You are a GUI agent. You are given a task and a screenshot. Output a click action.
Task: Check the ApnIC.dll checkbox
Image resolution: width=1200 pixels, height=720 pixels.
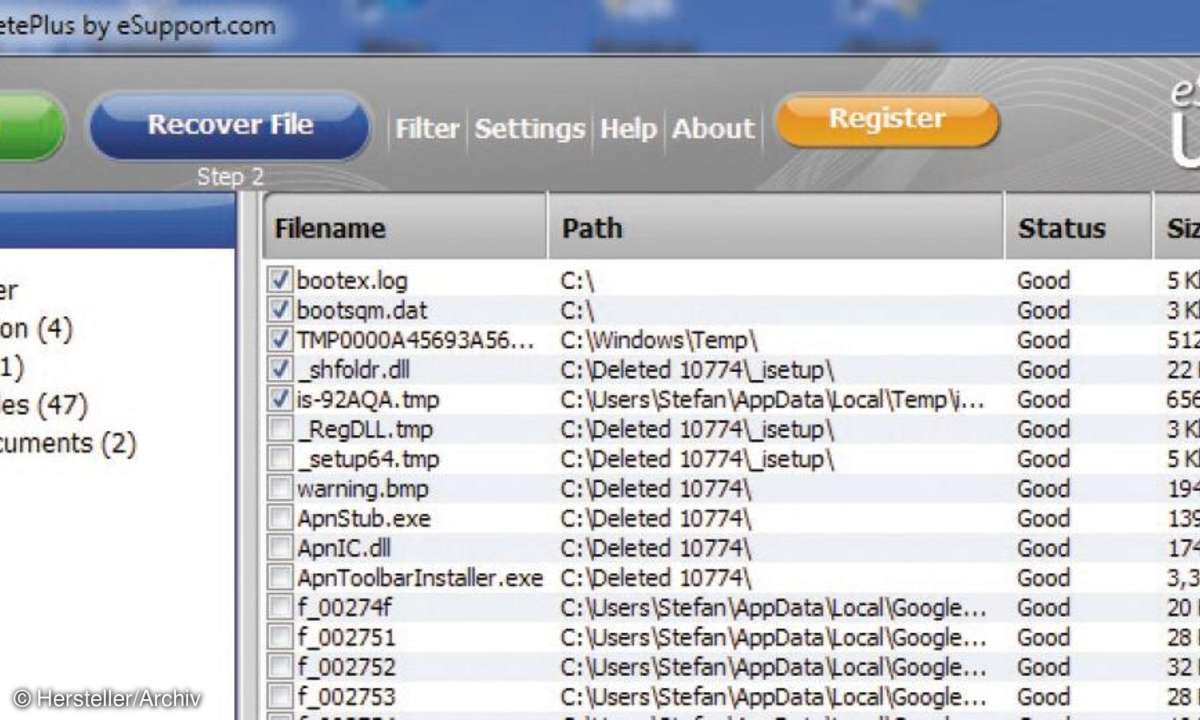point(280,549)
